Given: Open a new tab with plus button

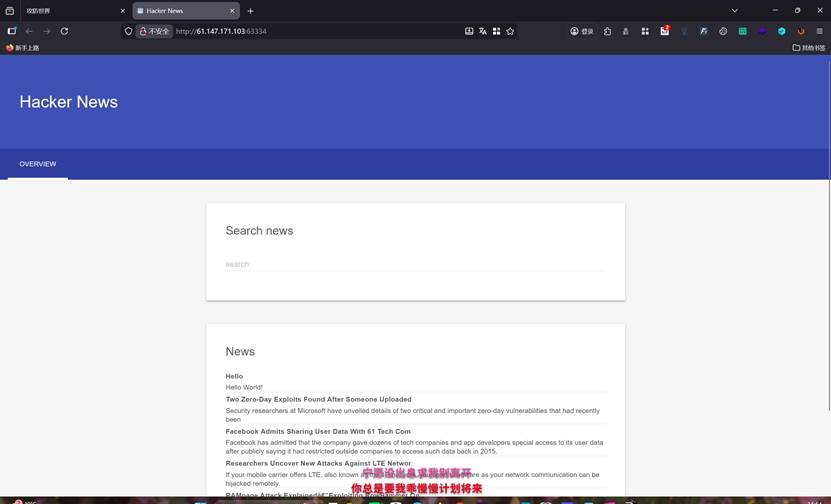Looking at the screenshot, I should pos(251,11).
